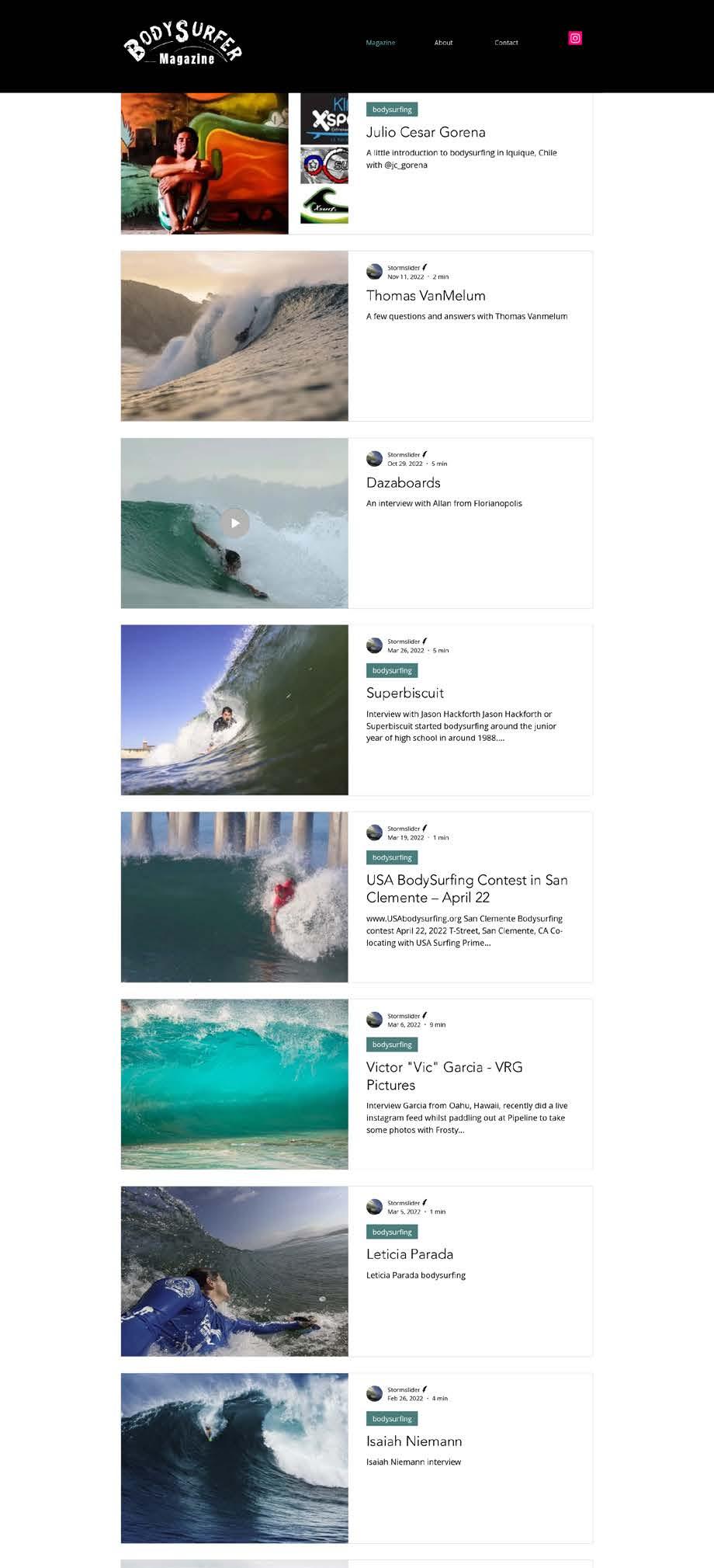Click Stormslider avatar on Victor Garcia post
The image size is (714, 1568).
pos(375,1020)
